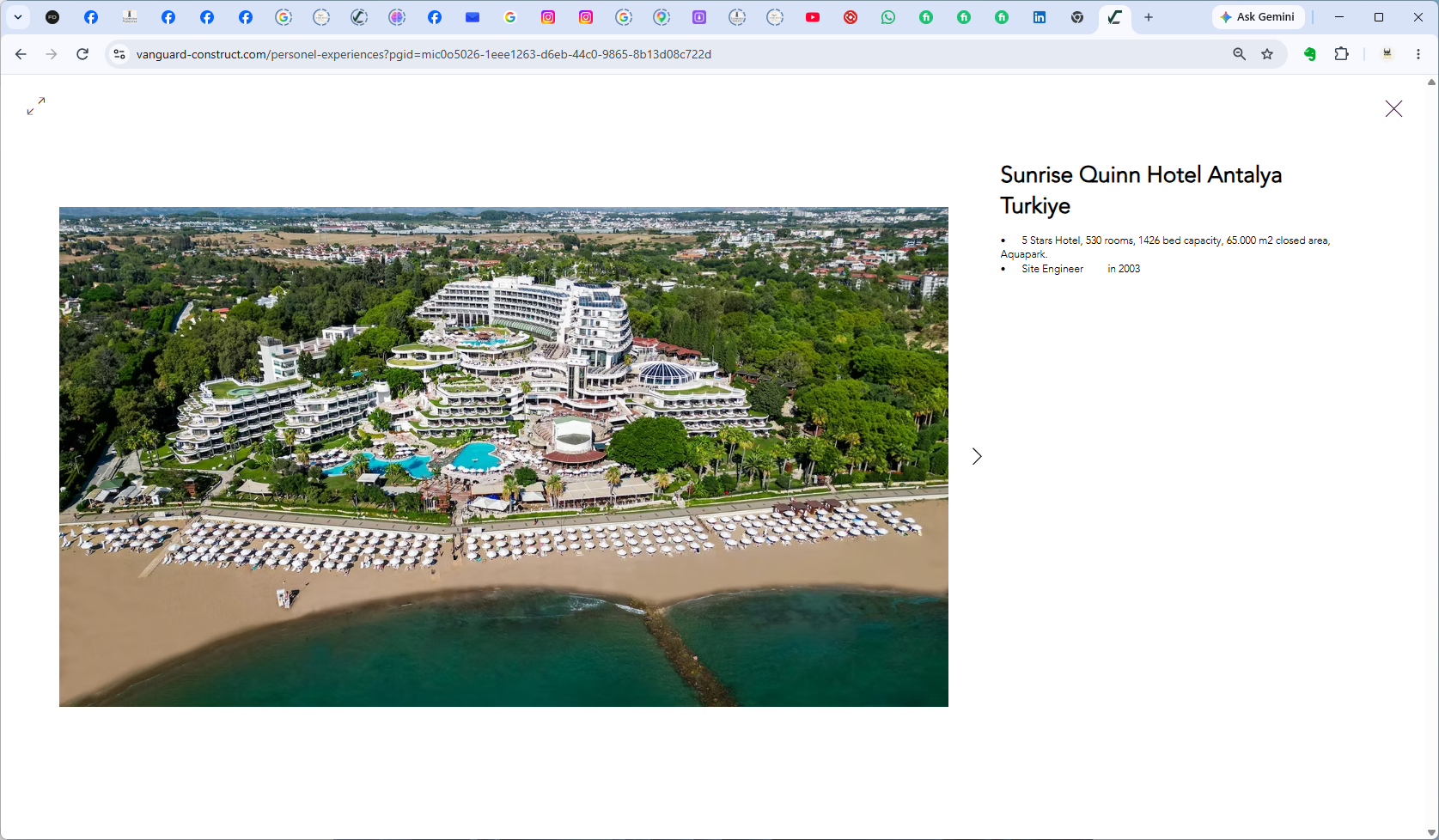Click the '5 Stars Hotel, 530 rooms' description
This screenshot has width=1439, height=840.
1166,247
